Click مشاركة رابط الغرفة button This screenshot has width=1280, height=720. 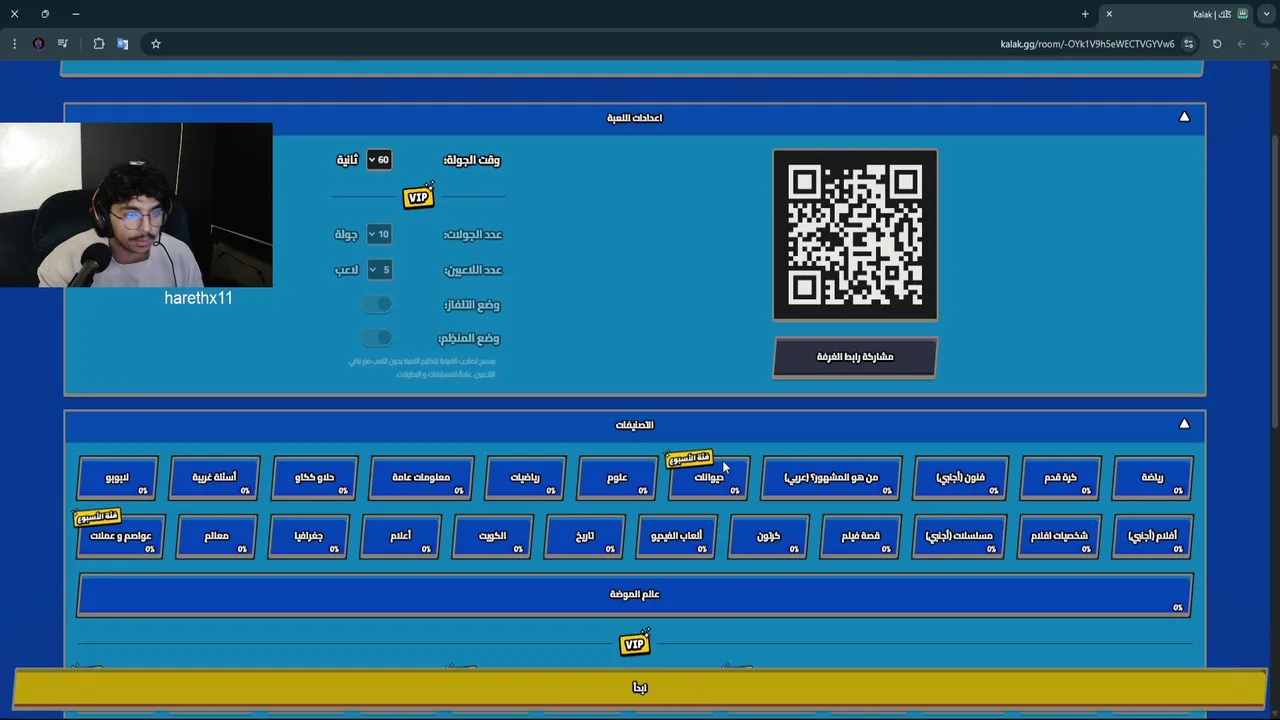click(x=855, y=357)
